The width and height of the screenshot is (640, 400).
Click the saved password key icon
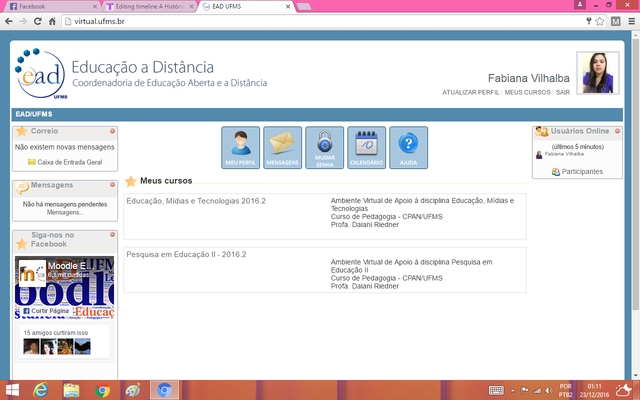click(589, 21)
